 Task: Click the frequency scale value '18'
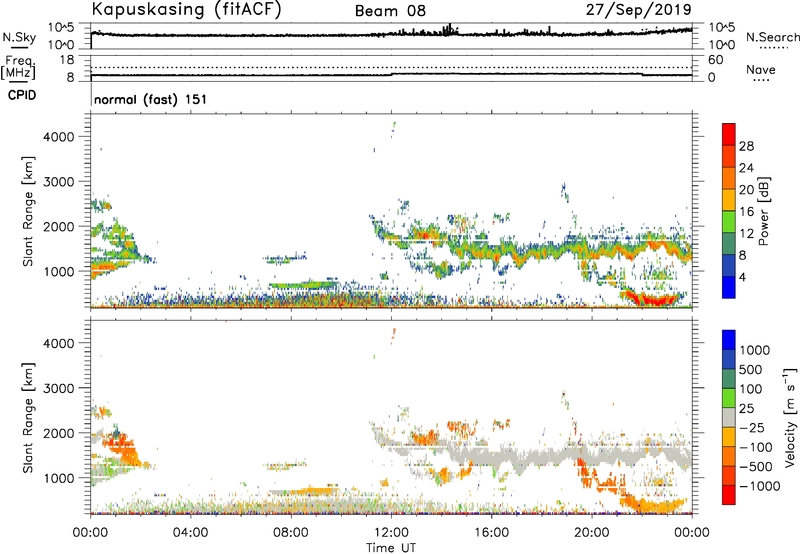(67, 60)
